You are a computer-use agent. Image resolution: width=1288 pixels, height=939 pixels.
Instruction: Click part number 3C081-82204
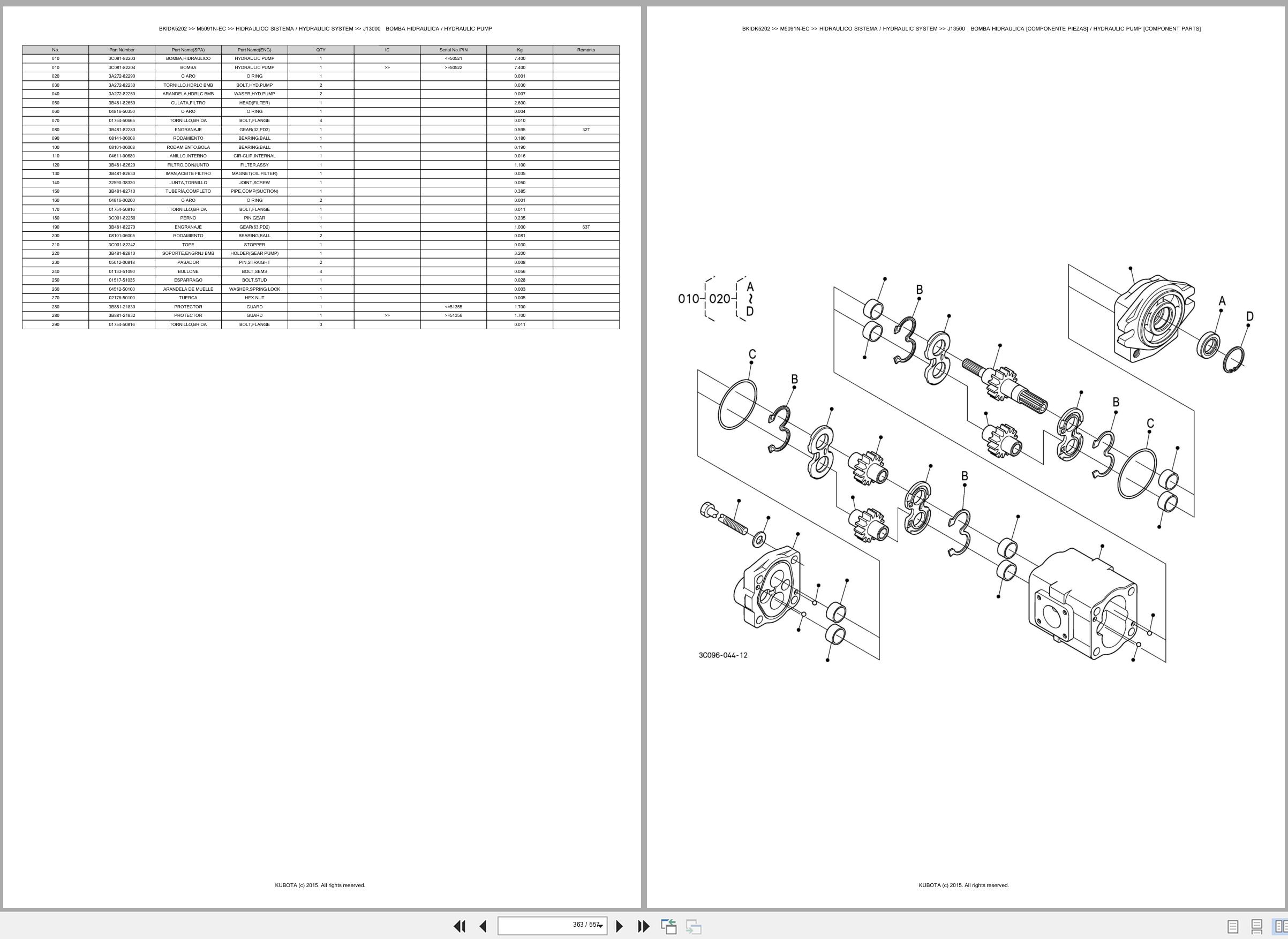[x=122, y=67]
